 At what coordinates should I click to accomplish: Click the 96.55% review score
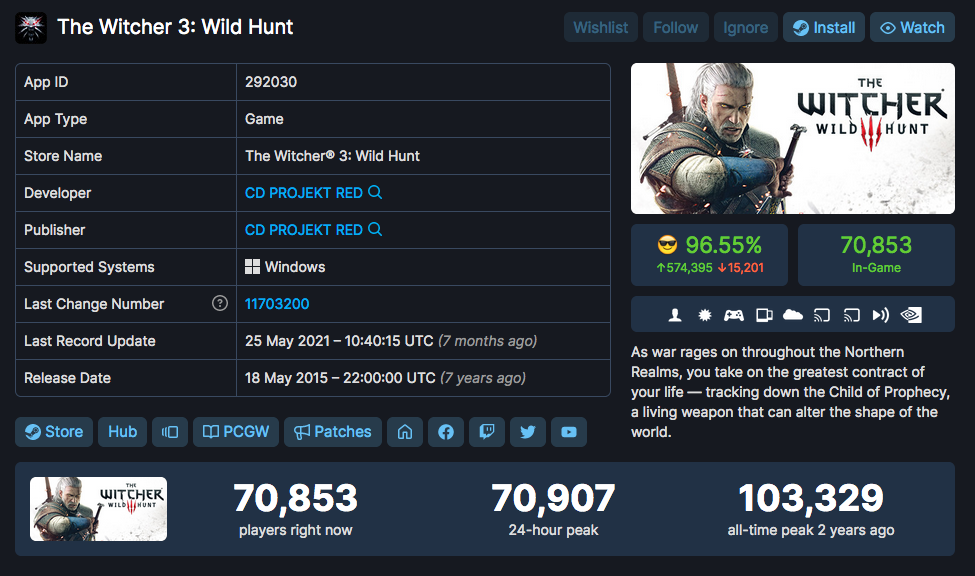pos(724,245)
